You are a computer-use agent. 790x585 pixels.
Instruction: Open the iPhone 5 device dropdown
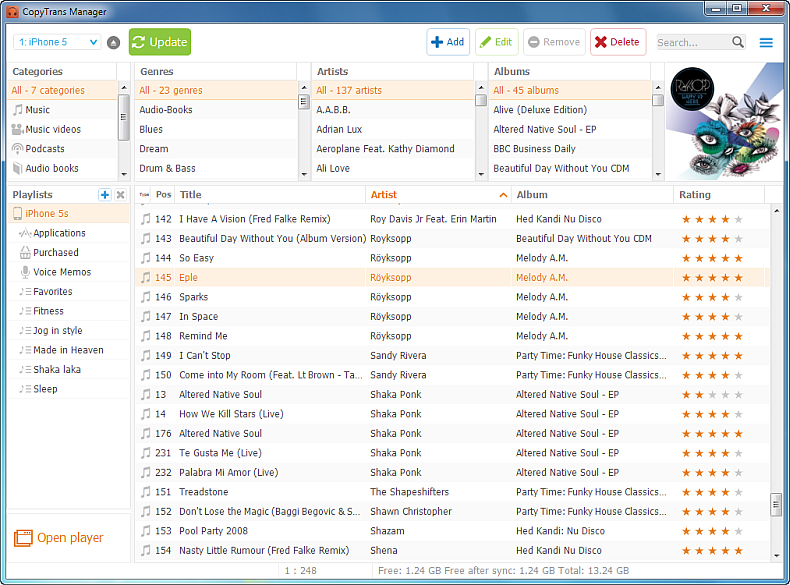(57, 42)
